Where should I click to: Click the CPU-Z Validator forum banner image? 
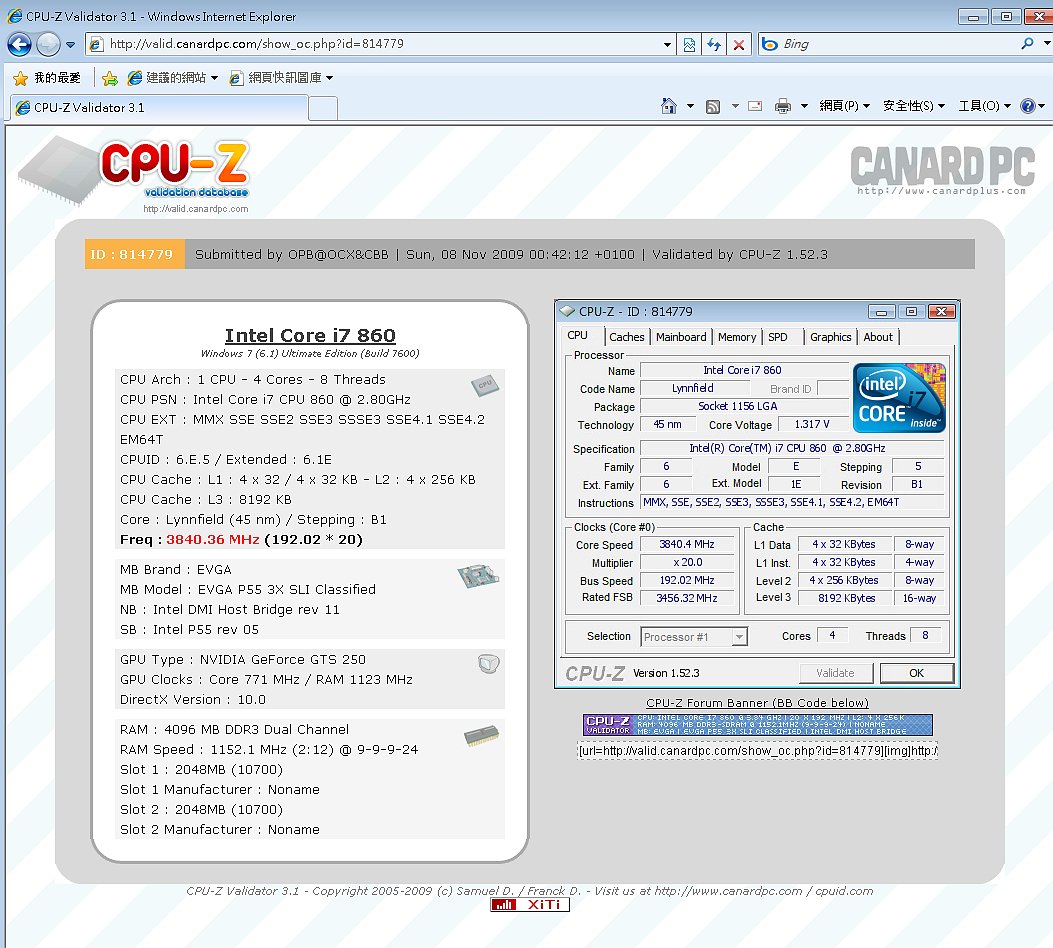click(x=758, y=725)
